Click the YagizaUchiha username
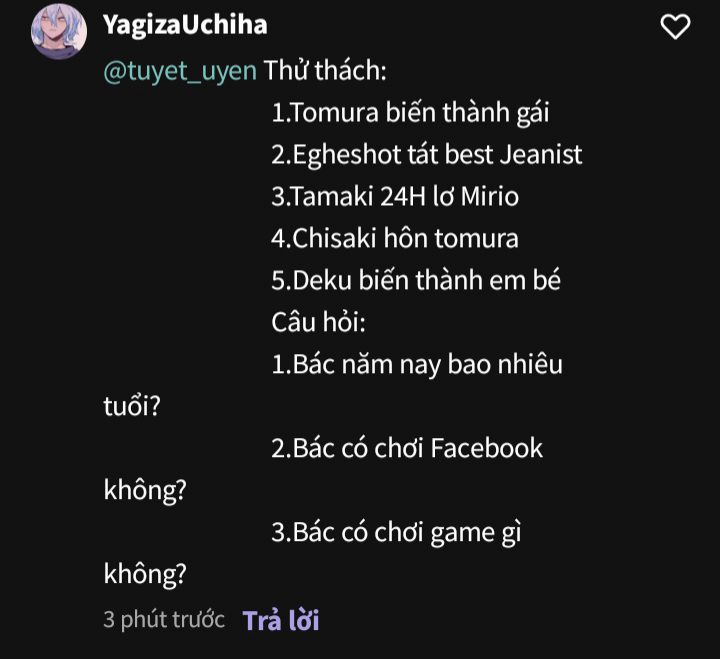The width and height of the screenshot is (720, 659). pos(185,25)
